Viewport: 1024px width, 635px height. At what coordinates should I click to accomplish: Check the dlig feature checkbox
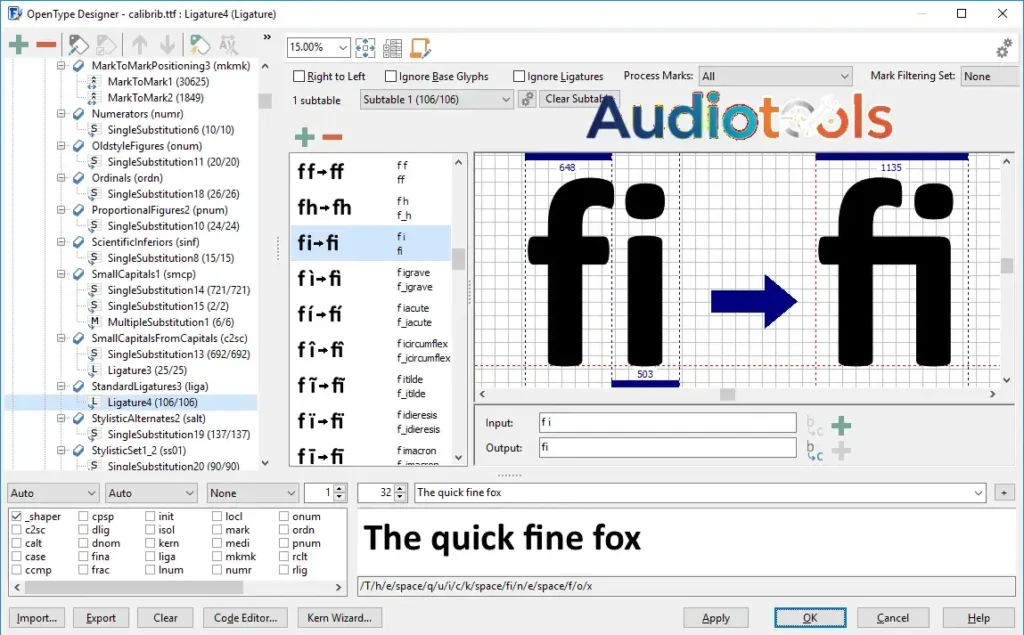coord(83,530)
